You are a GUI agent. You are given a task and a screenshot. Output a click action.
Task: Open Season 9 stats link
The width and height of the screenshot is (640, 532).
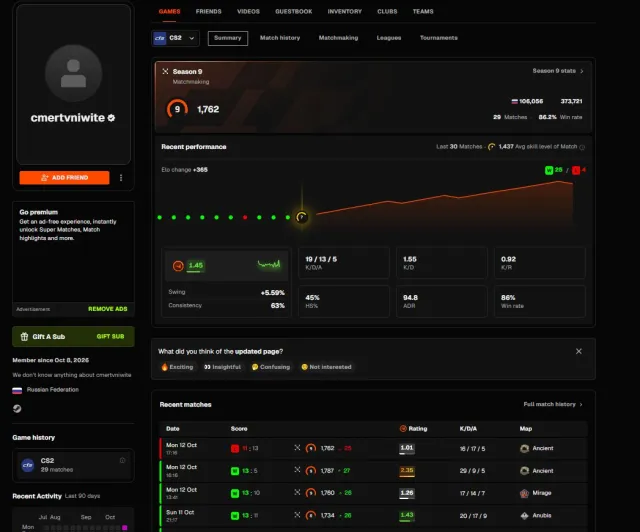558,71
